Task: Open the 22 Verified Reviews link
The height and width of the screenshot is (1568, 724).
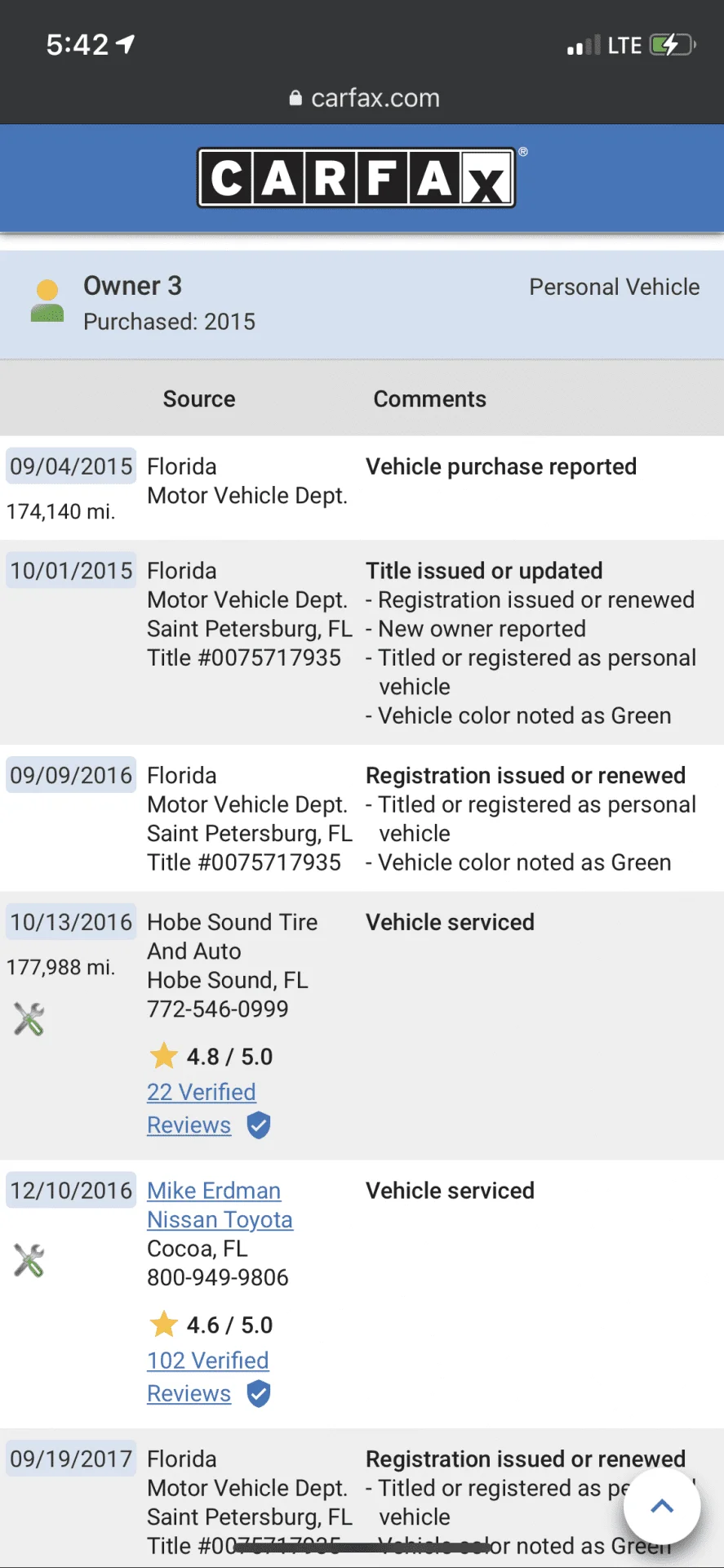Action: click(202, 1108)
